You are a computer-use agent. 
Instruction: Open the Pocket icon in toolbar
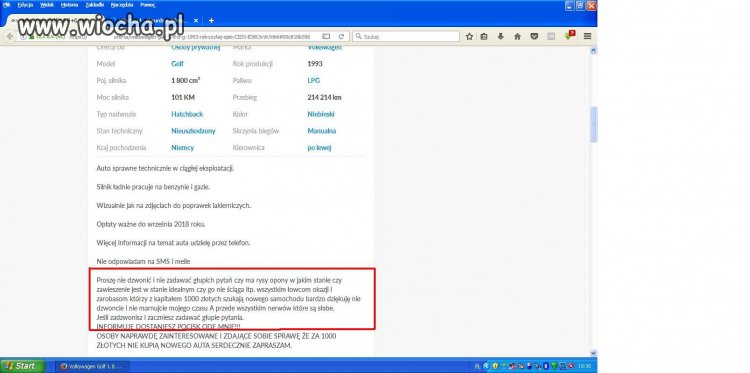534,36
